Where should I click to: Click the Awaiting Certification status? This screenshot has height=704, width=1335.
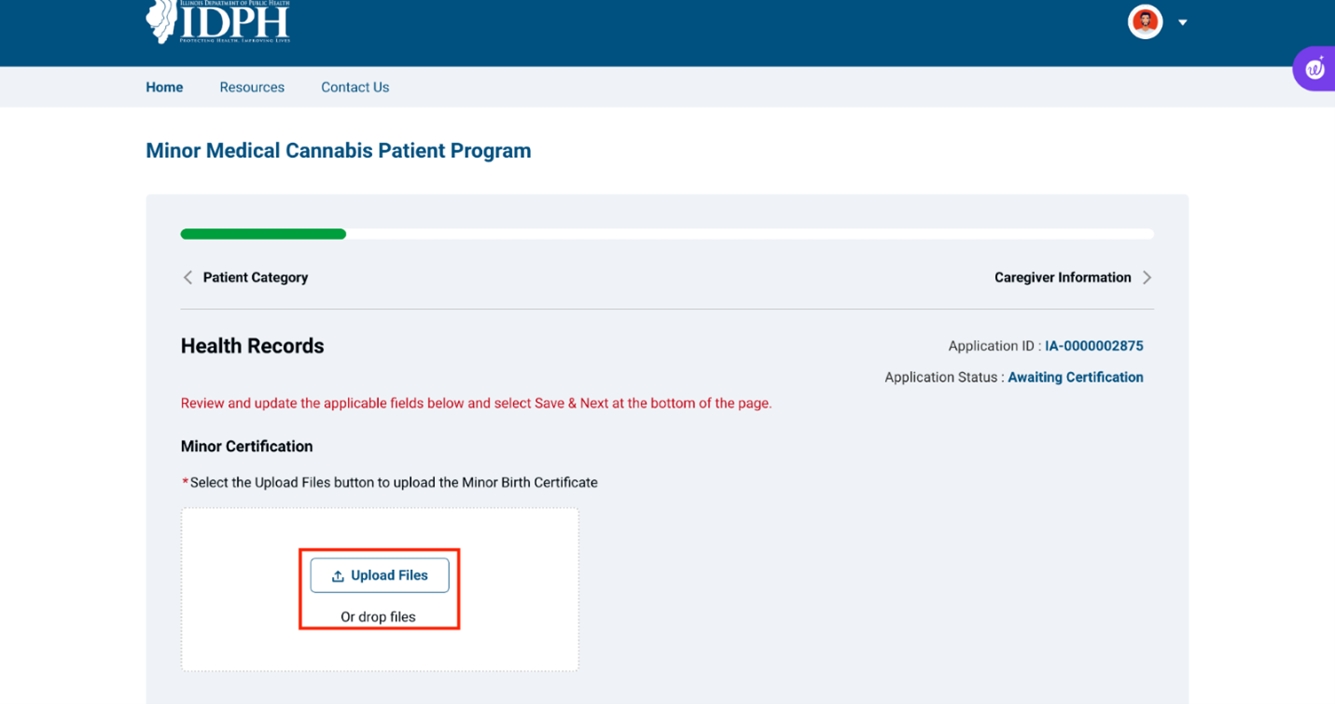click(1075, 377)
